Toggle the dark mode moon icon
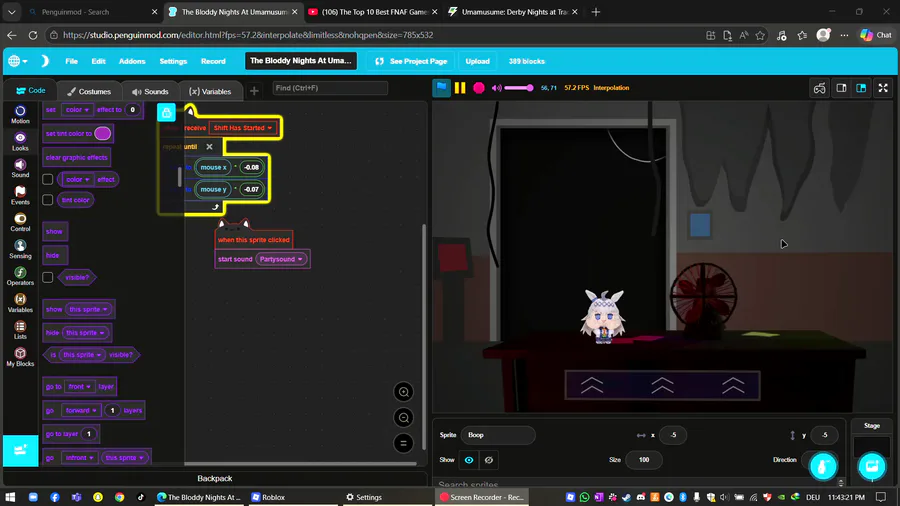 pyautogui.click(x=44, y=61)
